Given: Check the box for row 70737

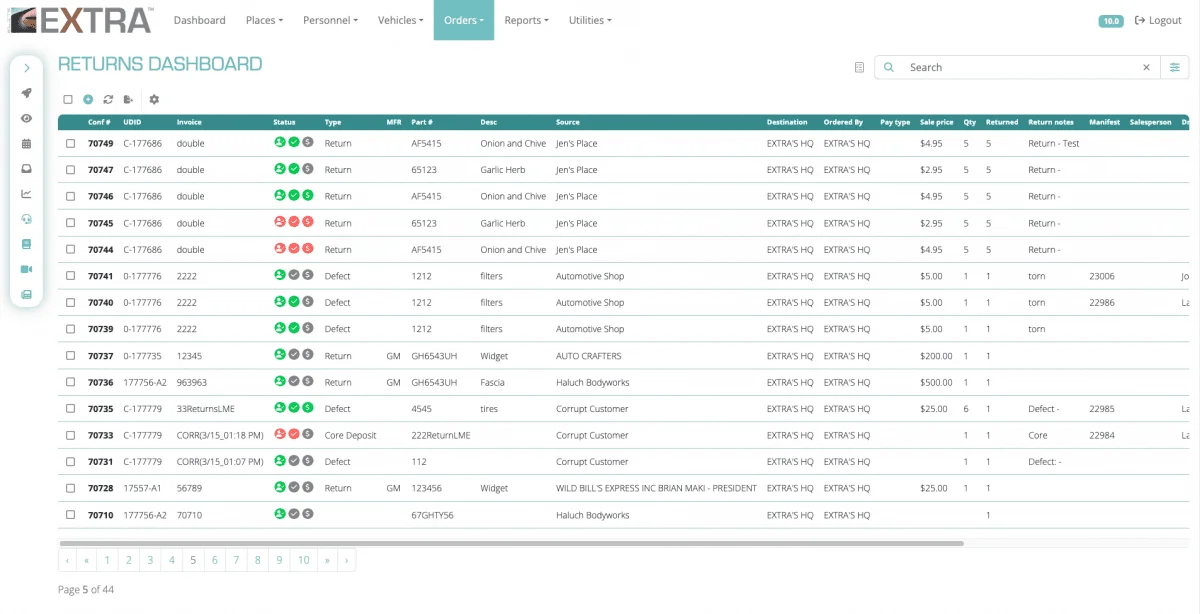Looking at the screenshot, I should (x=70, y=356).
